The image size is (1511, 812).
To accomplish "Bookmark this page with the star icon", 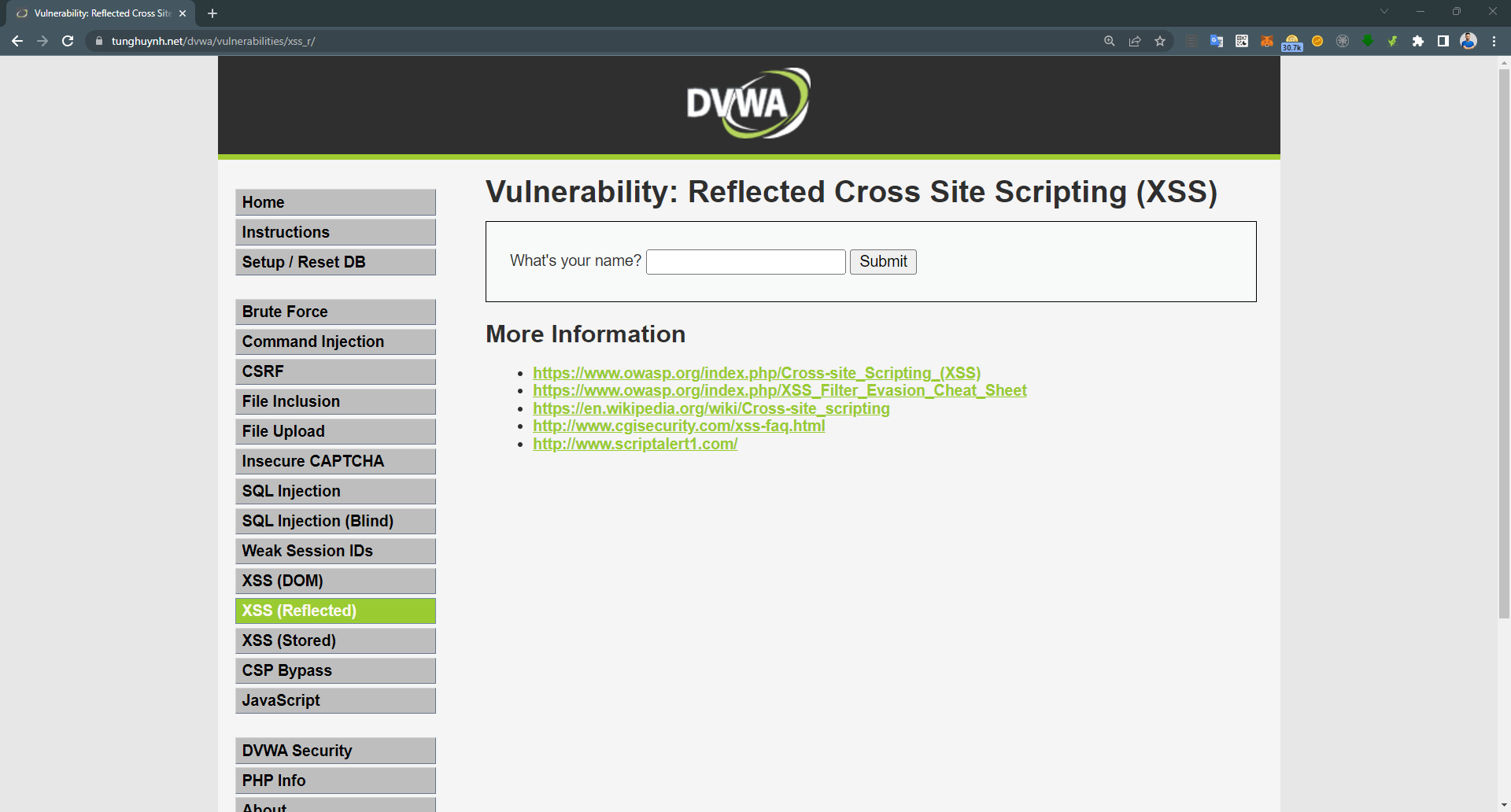I will tap(1160, 41).
